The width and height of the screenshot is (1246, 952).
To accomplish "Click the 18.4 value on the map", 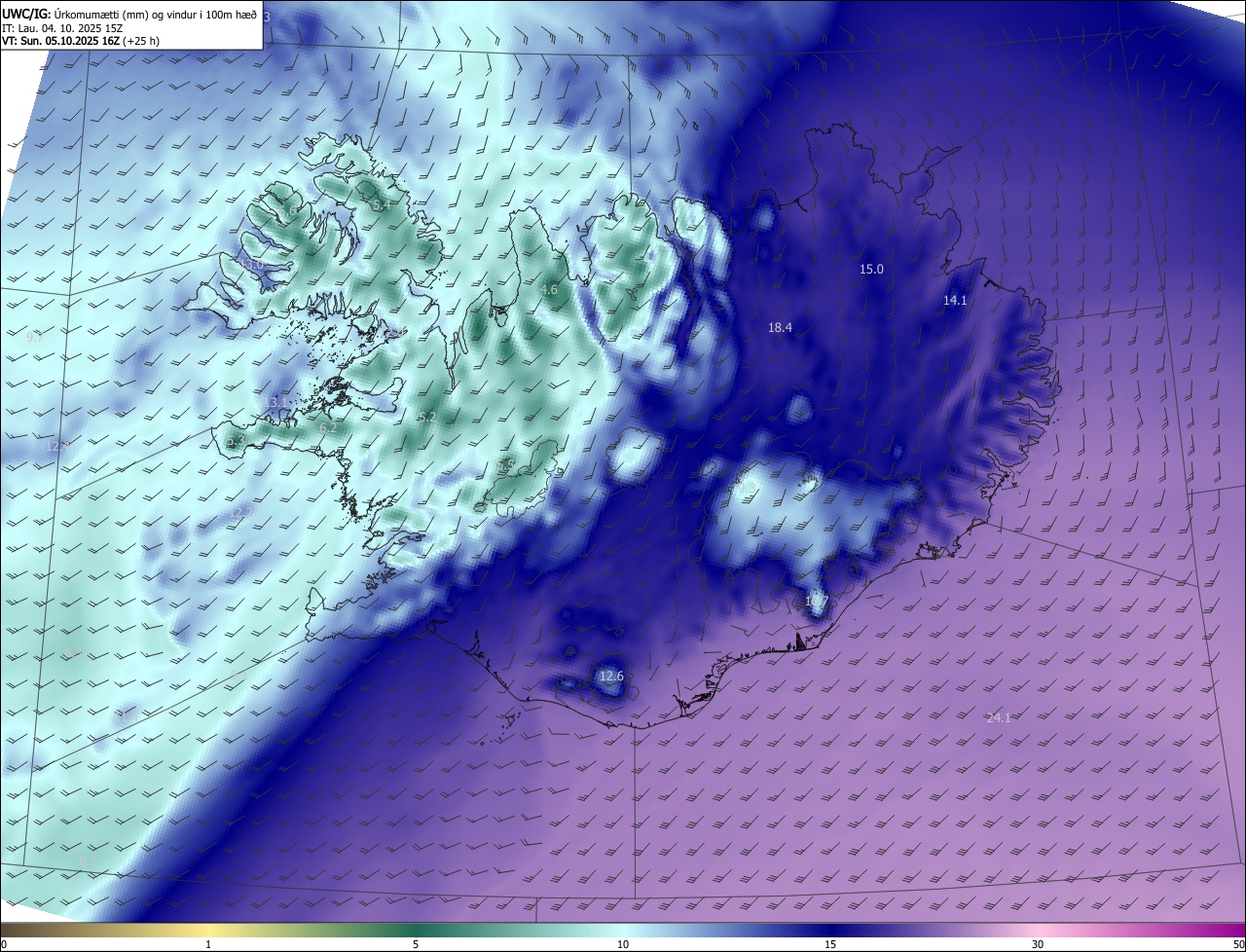I will tap(780, 328).
